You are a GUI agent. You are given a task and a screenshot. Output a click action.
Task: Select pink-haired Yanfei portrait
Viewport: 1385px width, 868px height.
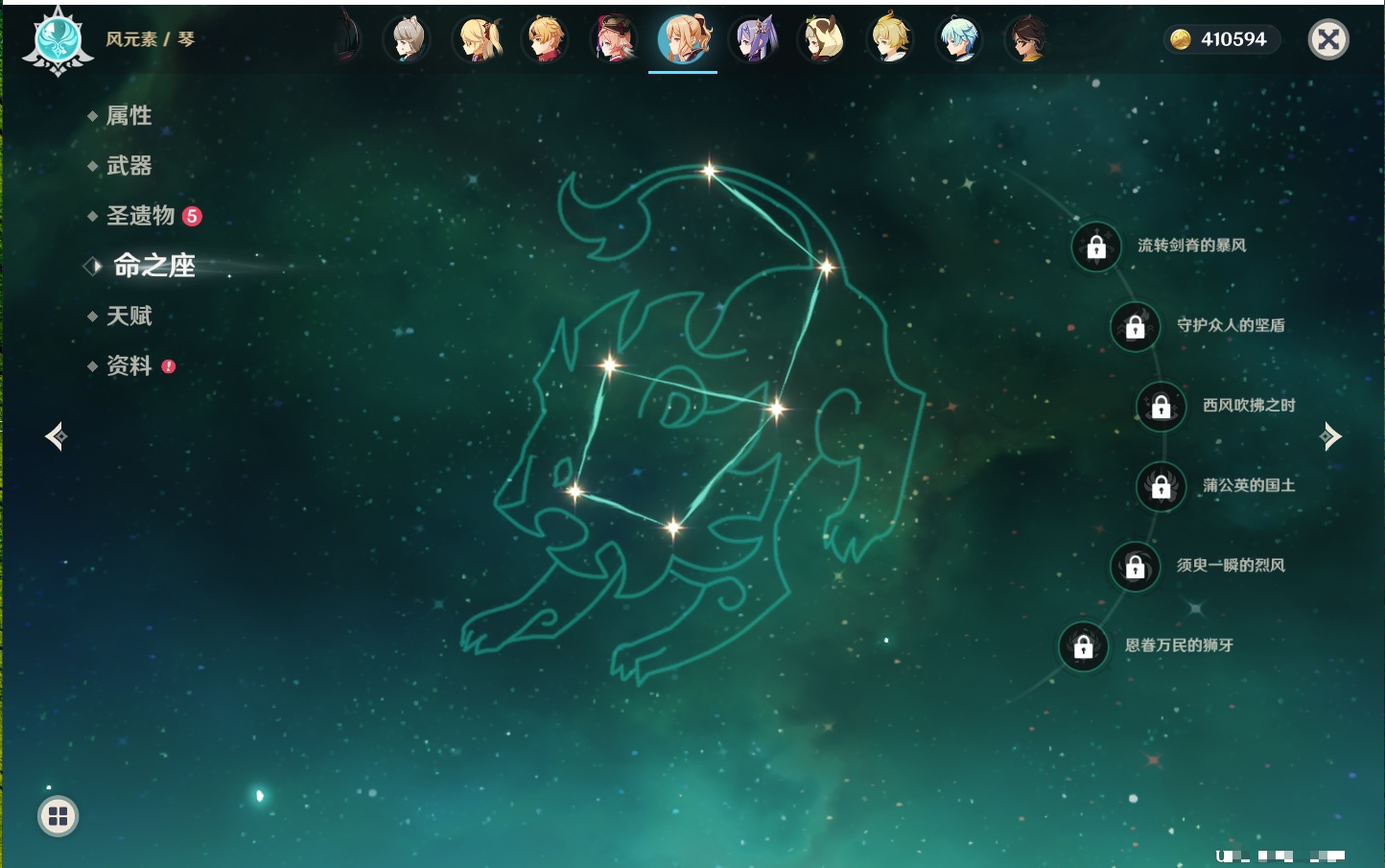[614, 40]
